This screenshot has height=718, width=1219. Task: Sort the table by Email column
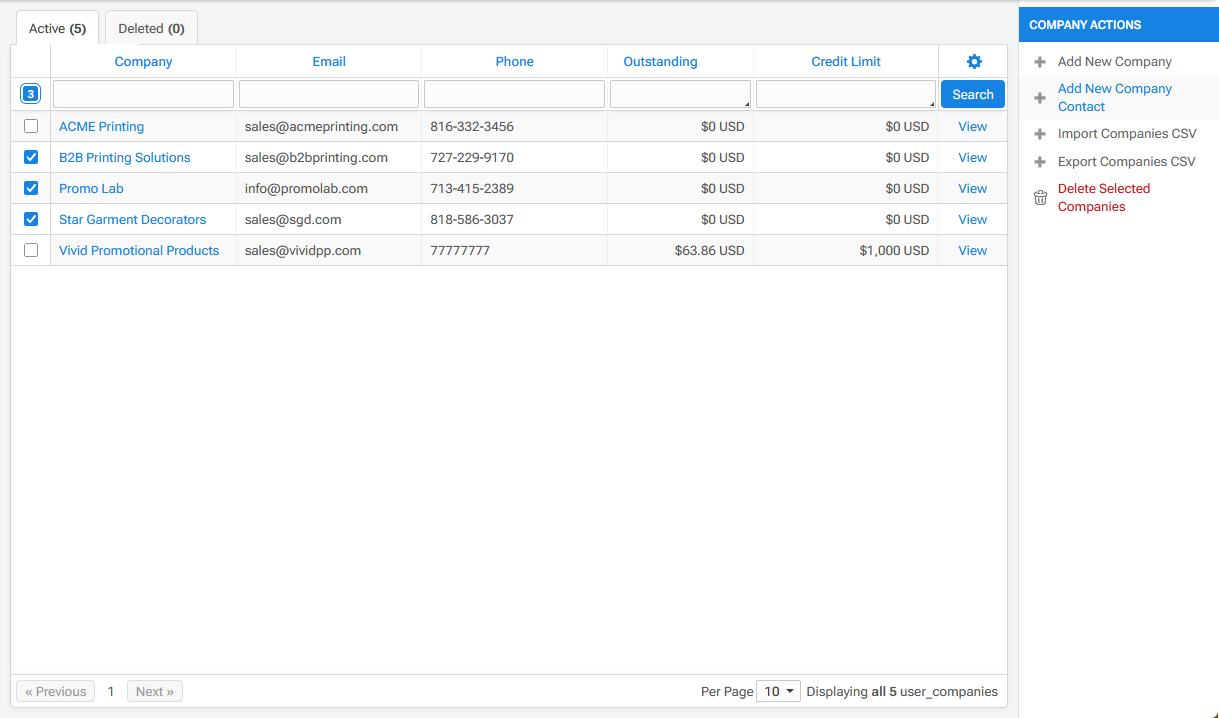(x=329, y=62)
